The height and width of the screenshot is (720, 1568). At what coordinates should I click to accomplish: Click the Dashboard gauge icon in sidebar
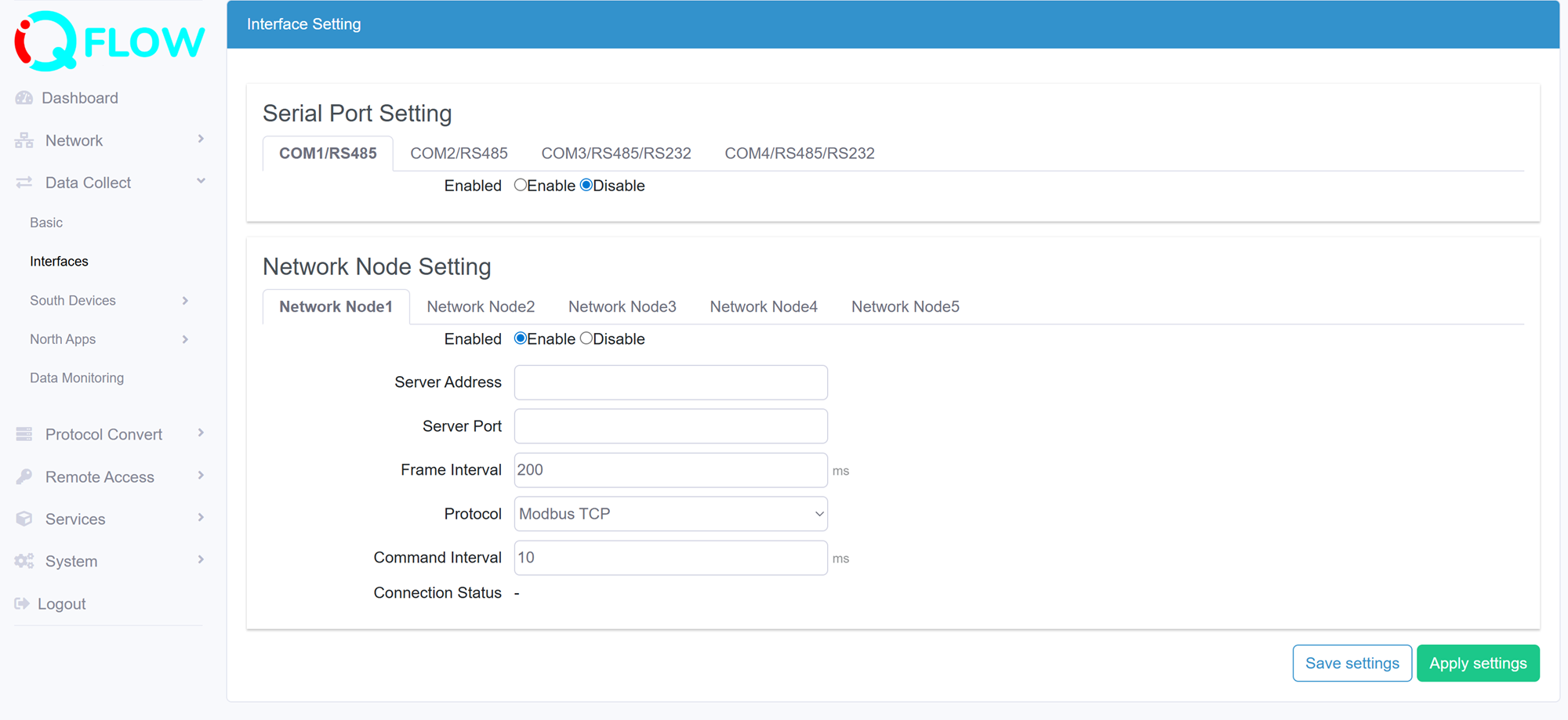24,98
